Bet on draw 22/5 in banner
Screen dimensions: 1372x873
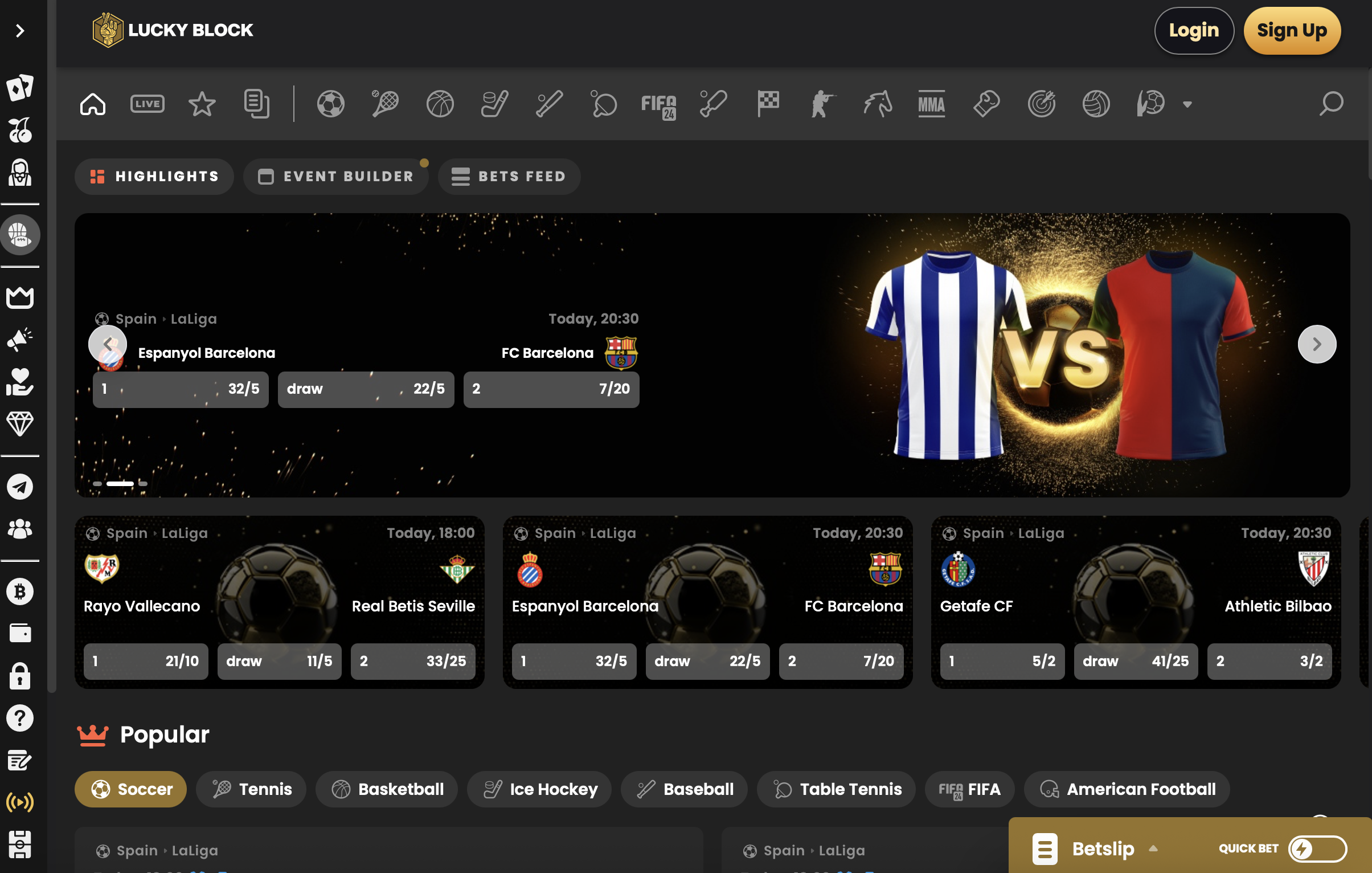pos(366,389)
